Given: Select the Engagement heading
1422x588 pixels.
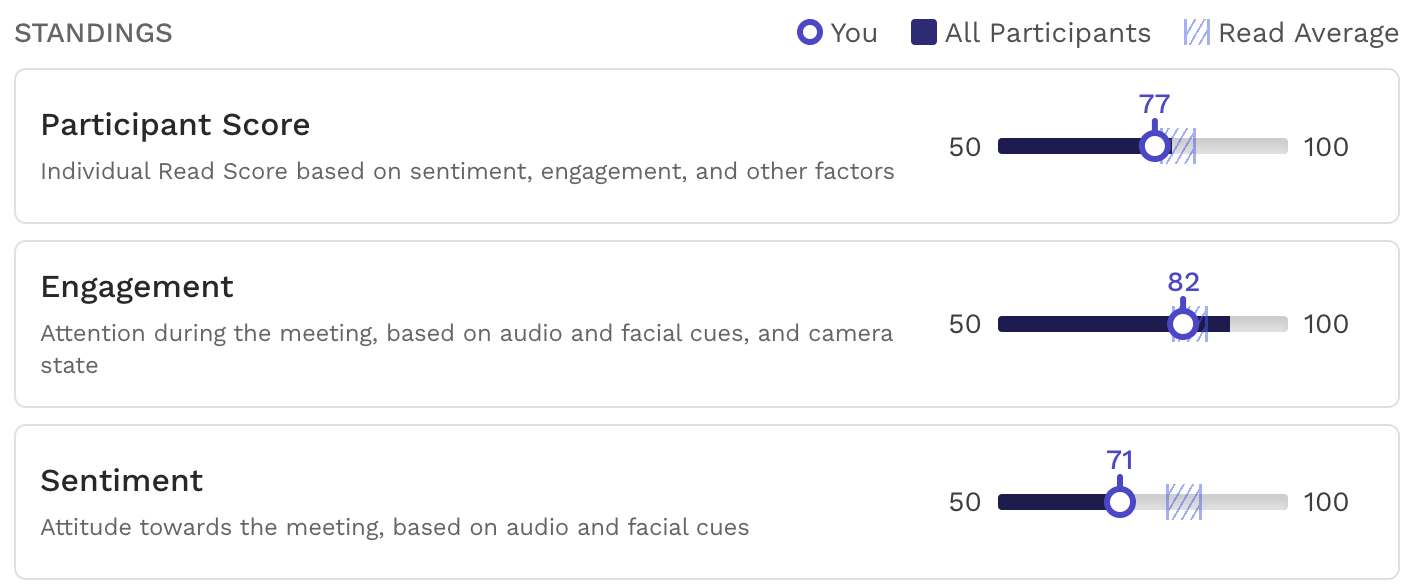Looking at the screenshot, I should pos(137,287).
